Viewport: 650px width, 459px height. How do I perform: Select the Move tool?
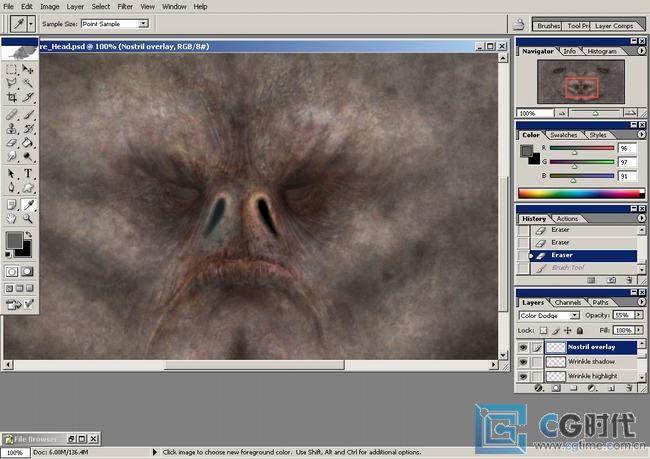pyautogui.click(x=27, y=69)
